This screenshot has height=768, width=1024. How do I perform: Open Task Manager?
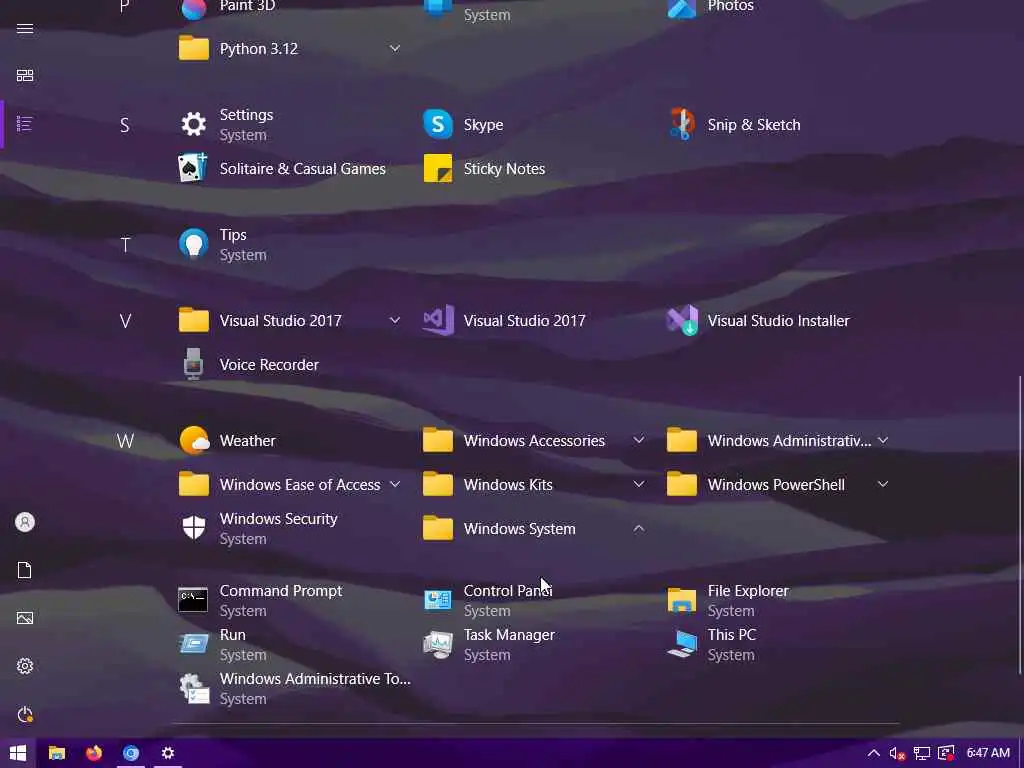pos(535,645)
